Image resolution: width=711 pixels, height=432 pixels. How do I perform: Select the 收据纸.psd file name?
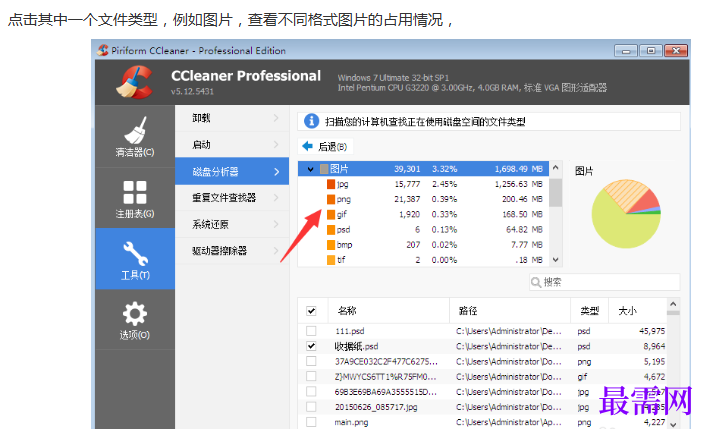coord(356,346)
